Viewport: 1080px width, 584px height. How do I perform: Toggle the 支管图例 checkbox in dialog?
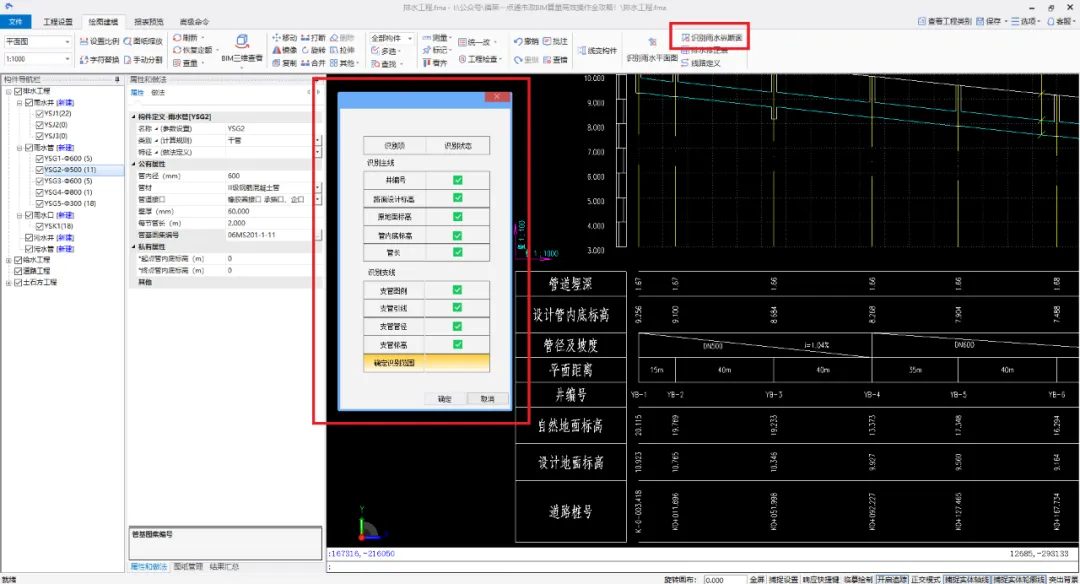point(457,290)
